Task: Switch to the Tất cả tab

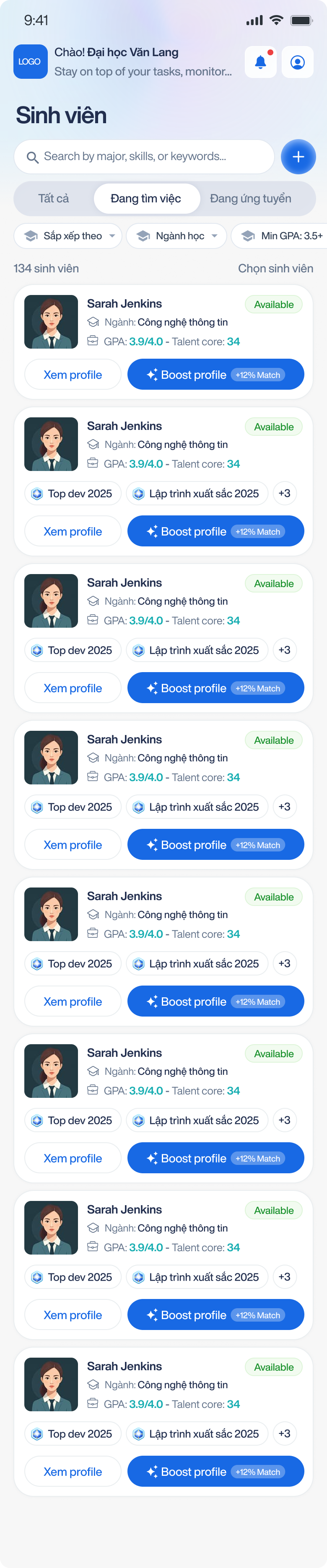Action: 54,199
